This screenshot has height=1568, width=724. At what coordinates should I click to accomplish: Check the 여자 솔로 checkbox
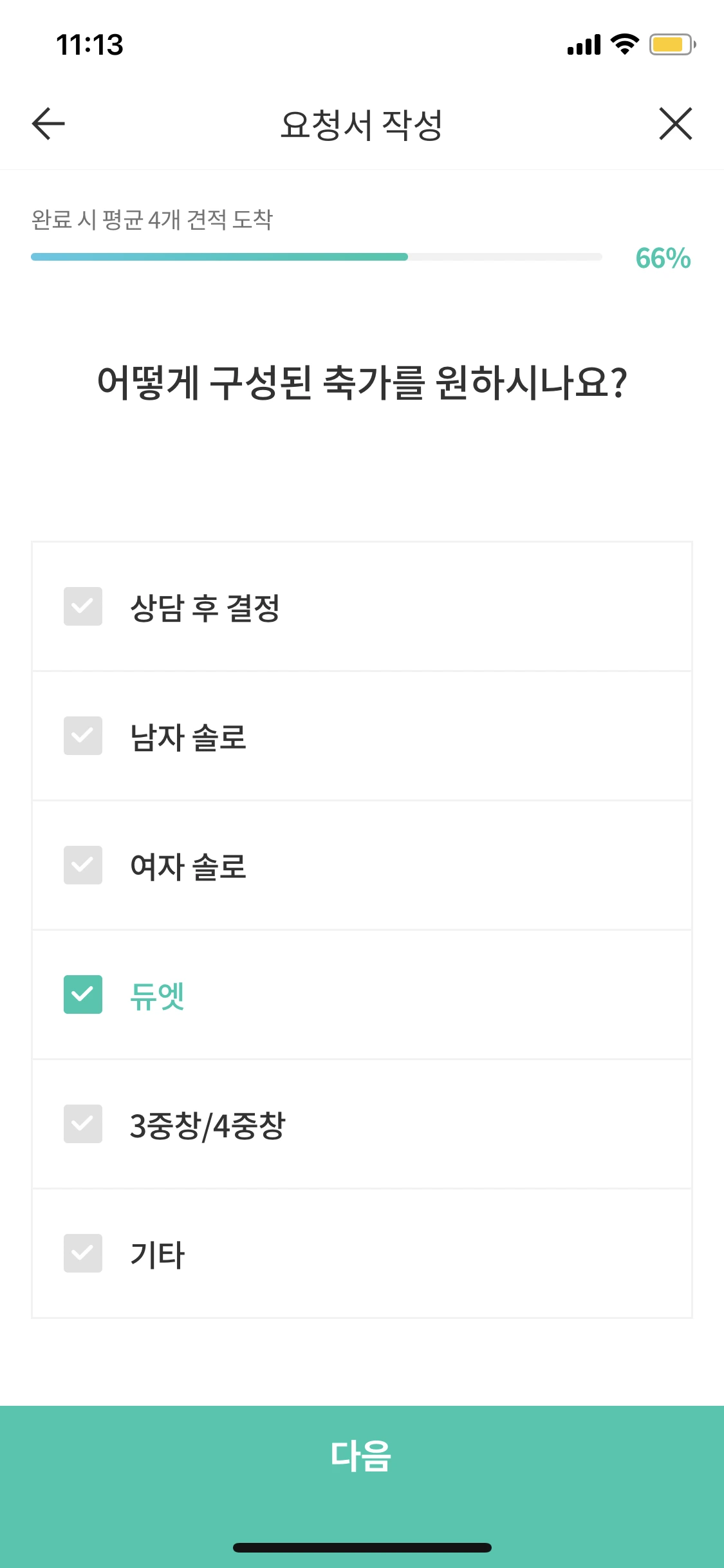coord(83,865)
